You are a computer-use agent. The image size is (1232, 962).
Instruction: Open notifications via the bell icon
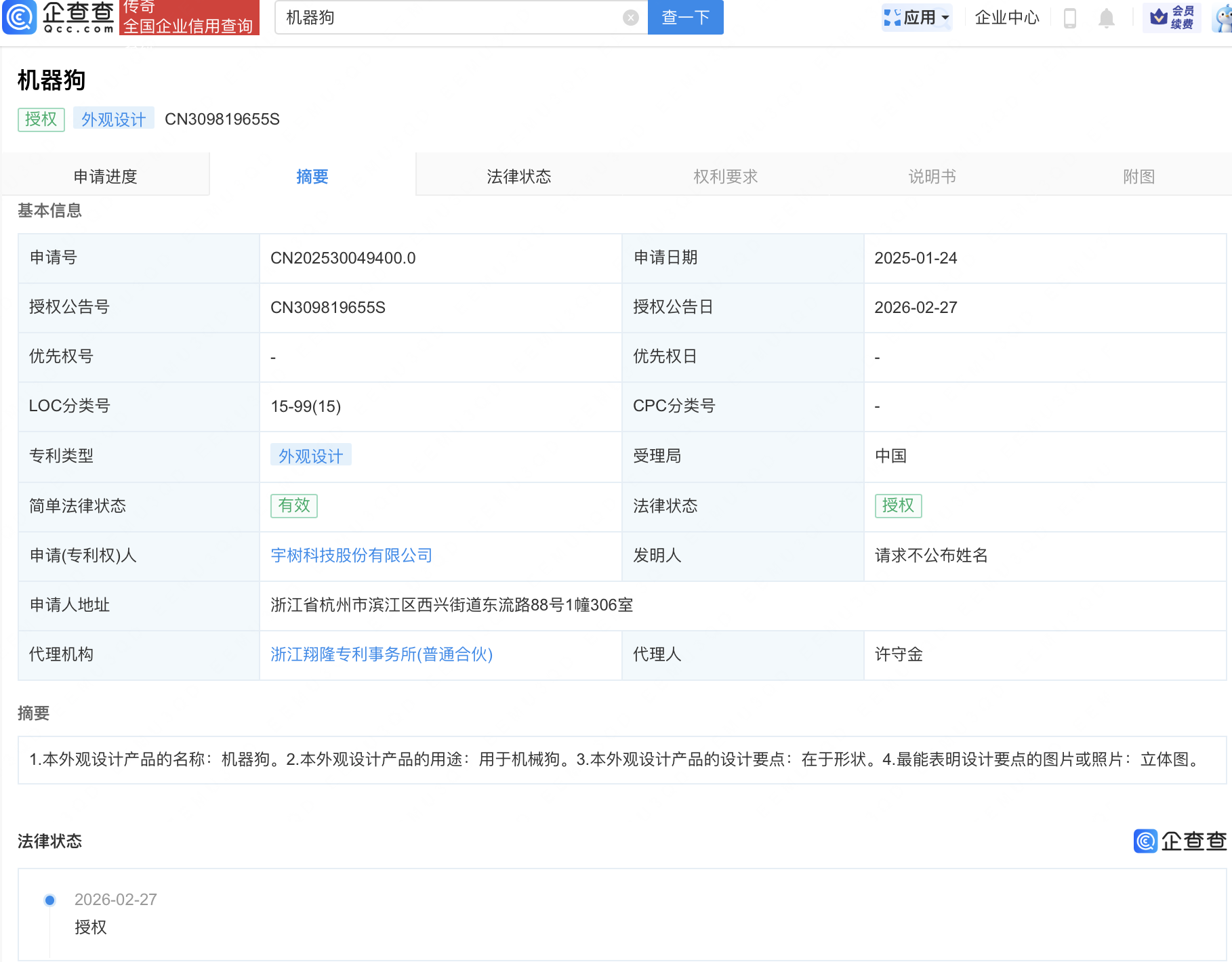[1107, 18]
